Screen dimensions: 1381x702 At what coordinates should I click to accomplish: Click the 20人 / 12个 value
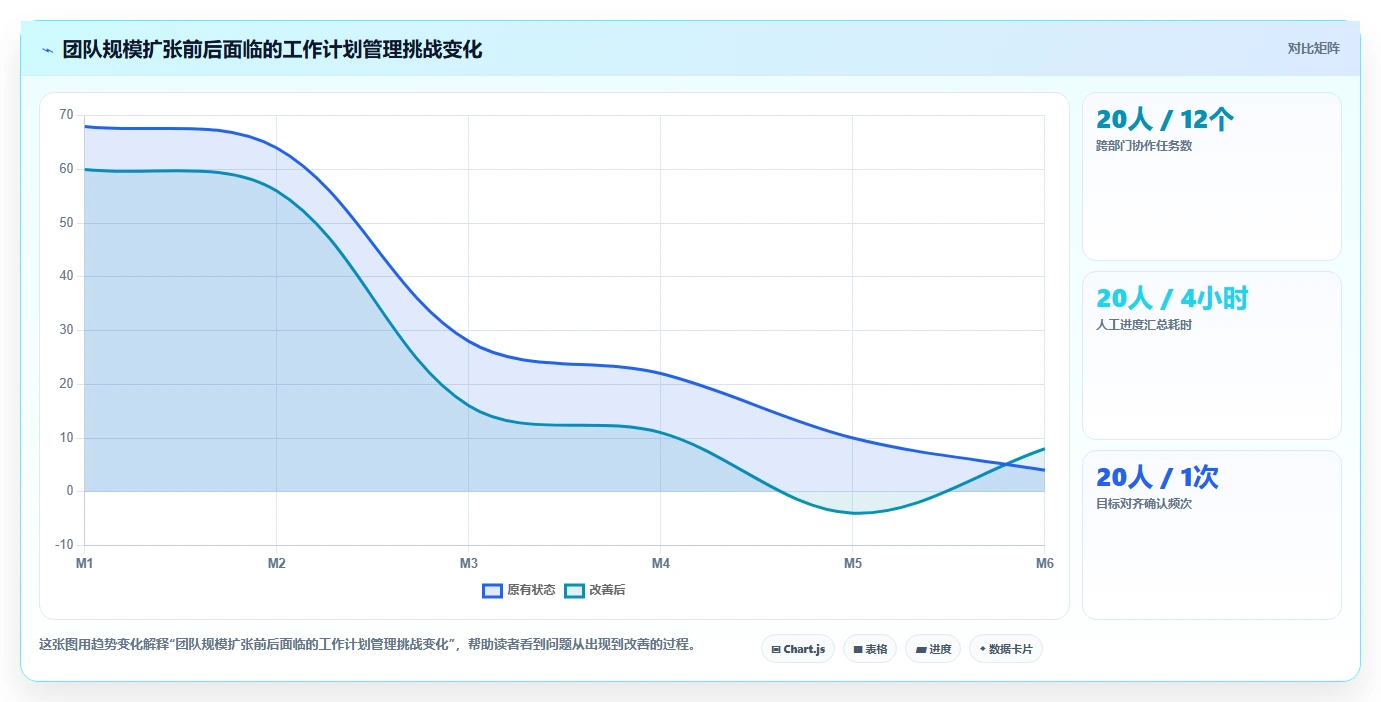point(1165,120)
